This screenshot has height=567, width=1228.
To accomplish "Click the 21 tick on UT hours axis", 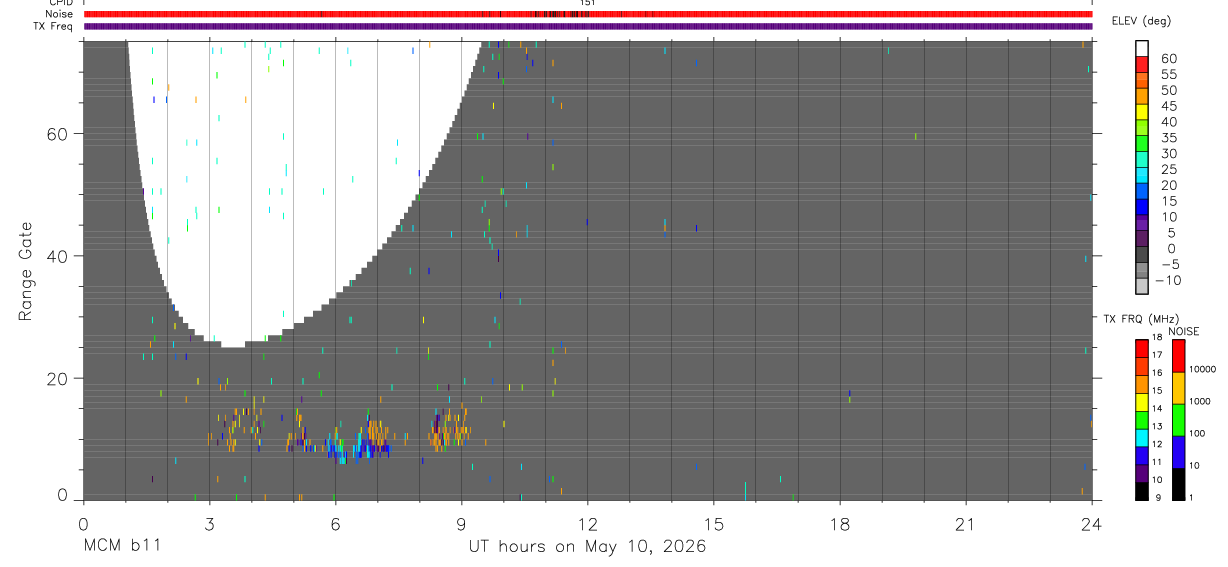I will tap(965, 524).
